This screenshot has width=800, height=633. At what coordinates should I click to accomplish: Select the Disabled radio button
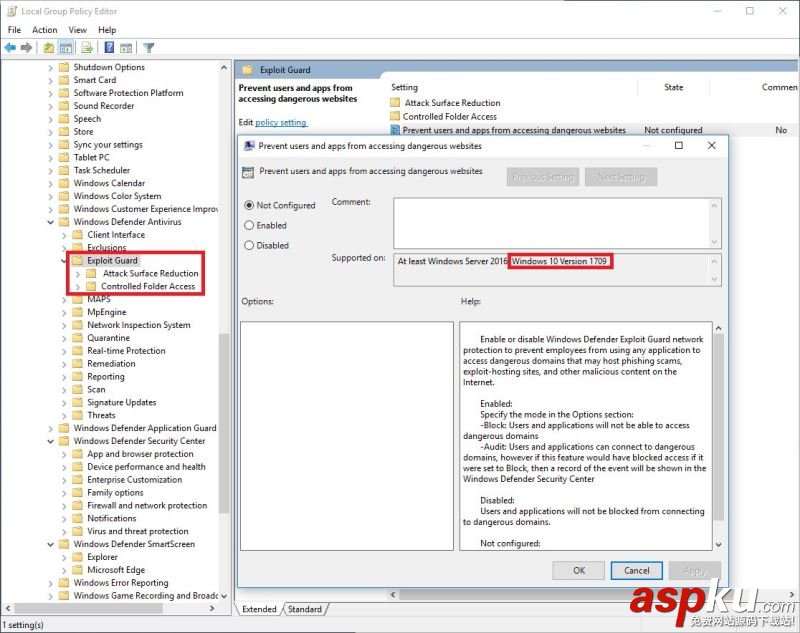pos(249,245)
